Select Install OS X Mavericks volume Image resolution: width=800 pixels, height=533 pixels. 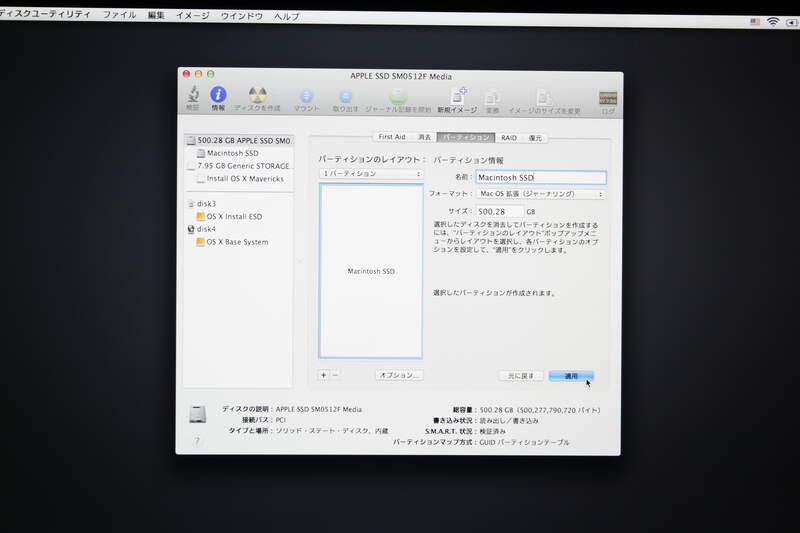point(245,179)
